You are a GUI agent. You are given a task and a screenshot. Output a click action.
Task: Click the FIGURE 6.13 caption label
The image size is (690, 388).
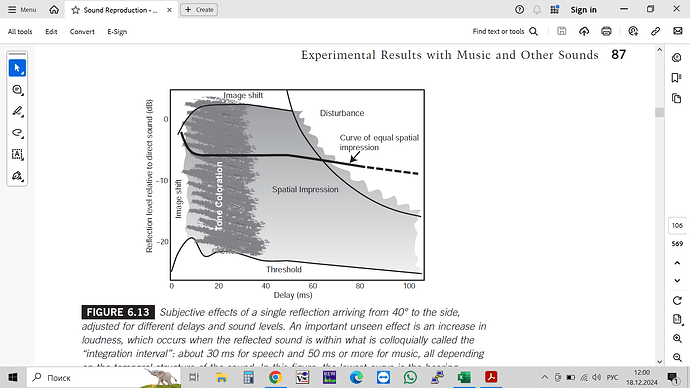118,312
